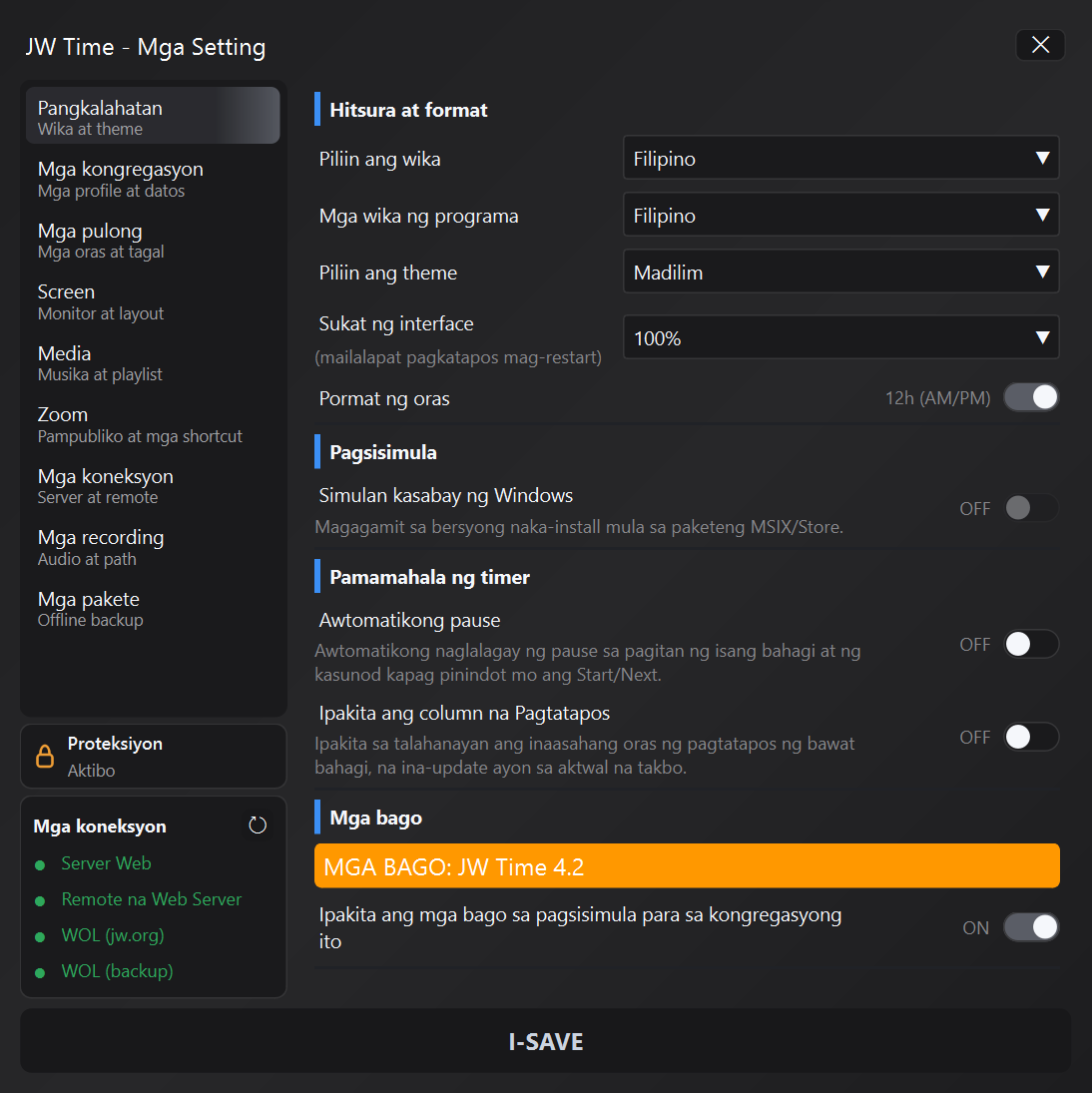Click the JW Time - Mga Setting title
The height and width of the screenshot is (1093, 1092).
146,47
